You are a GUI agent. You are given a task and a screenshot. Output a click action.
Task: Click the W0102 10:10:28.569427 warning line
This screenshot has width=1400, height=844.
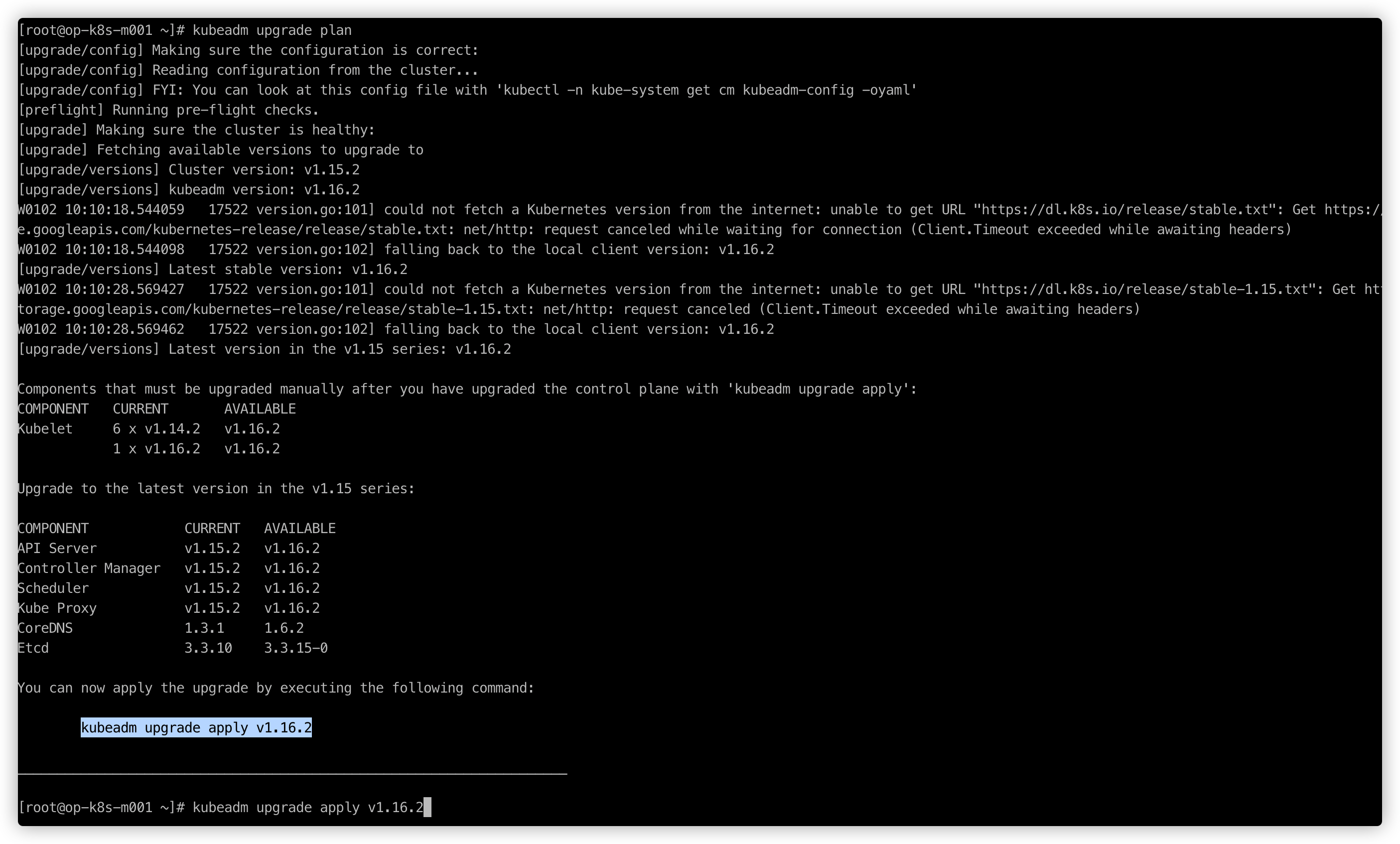coord(700,288)
